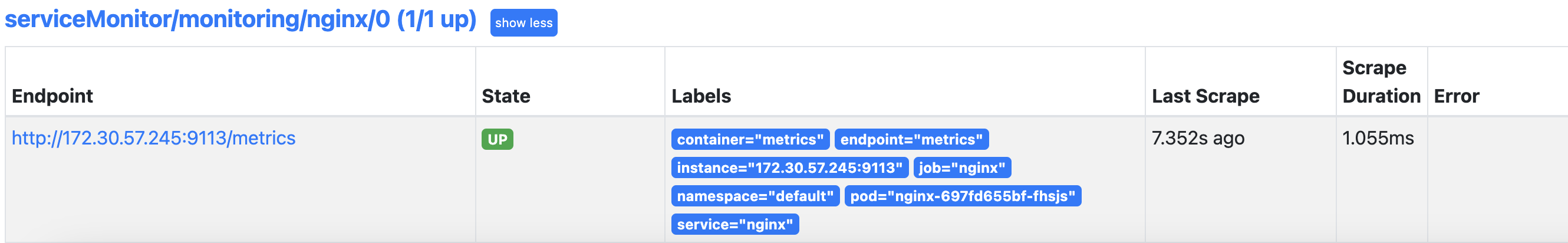Select the service="nginx" label badge
The height and width of the screenshot is (243, 1568).
(x=734, y=225)
